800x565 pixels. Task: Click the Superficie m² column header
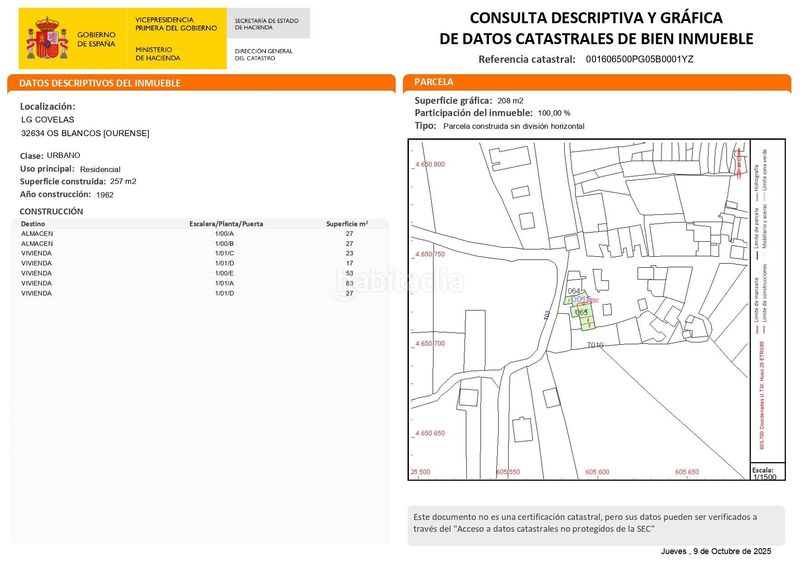[347, 224]
